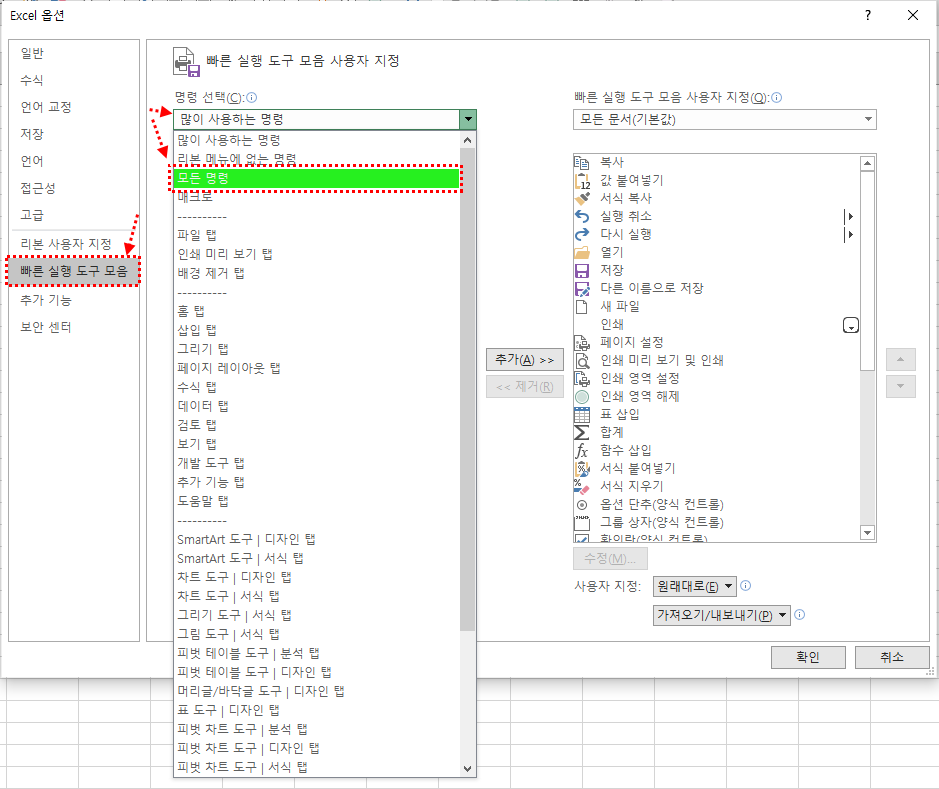Open the 명령 선택 dropdown arrow
Viewport: 939px width, 789px height.
468,120
